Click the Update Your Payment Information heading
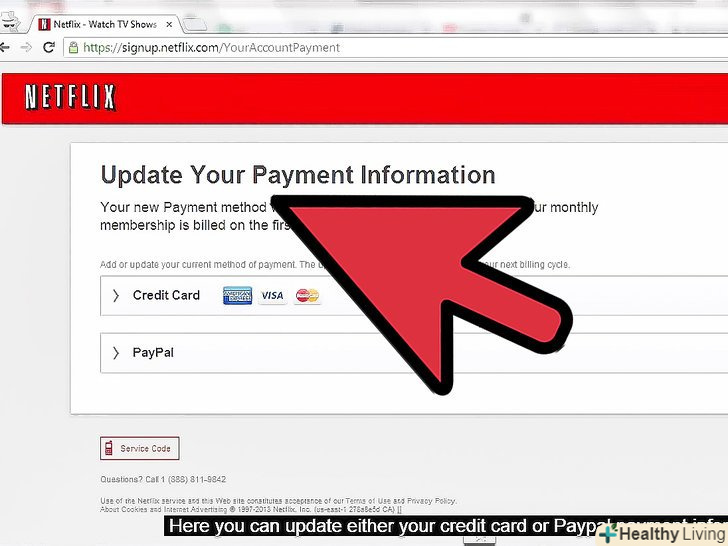 coord(298,175)
